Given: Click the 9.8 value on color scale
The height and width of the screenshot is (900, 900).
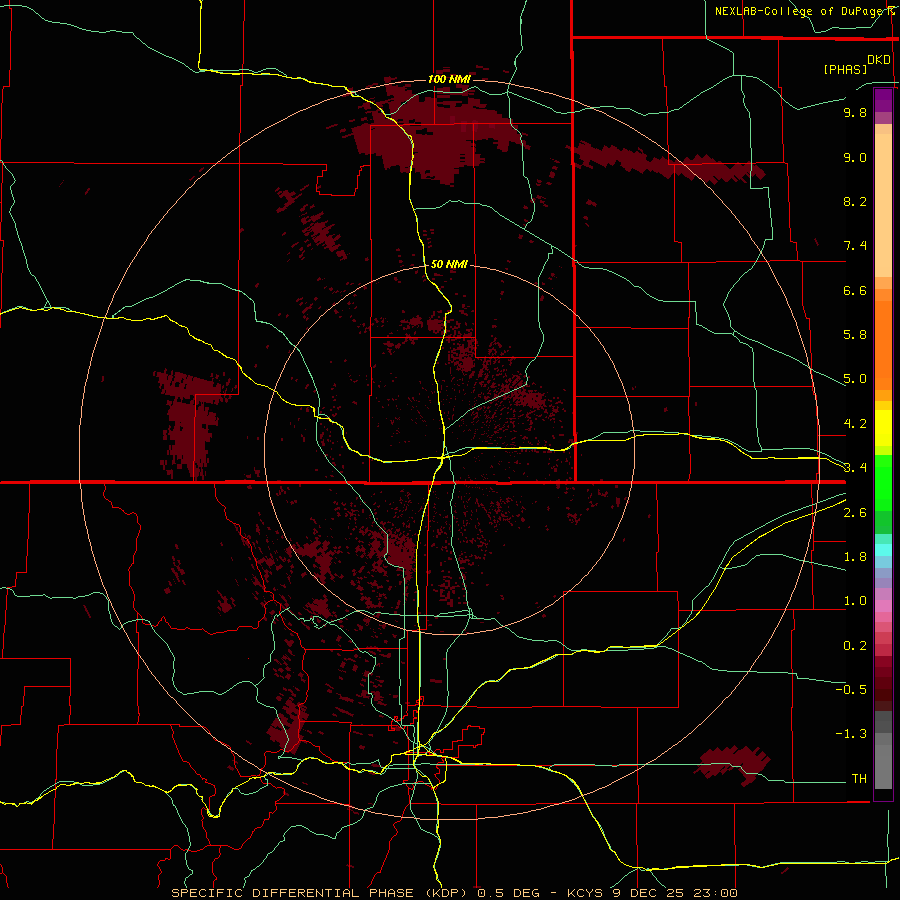Looking at the screenshot, I should [855, 112].
